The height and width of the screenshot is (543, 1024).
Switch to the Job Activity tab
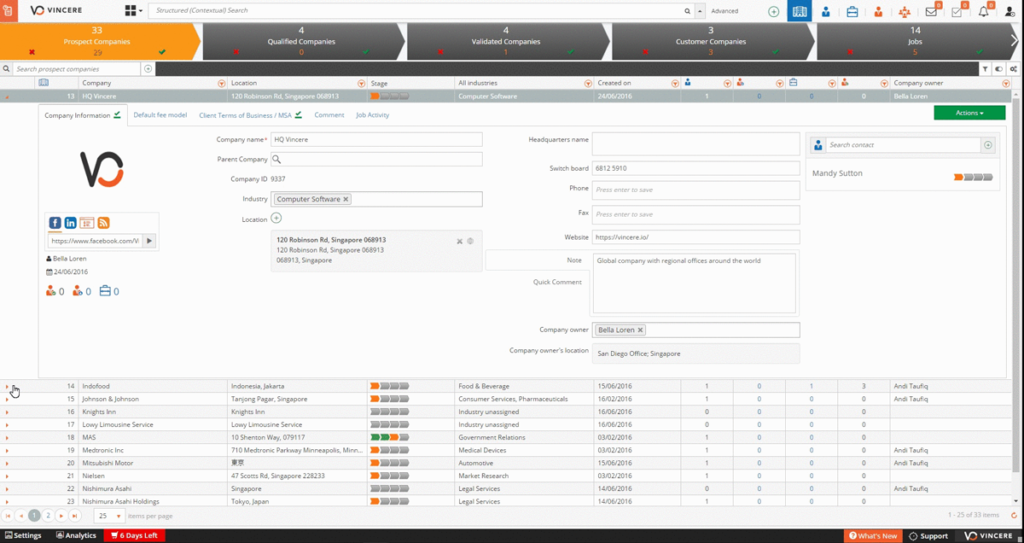point(372,115)
